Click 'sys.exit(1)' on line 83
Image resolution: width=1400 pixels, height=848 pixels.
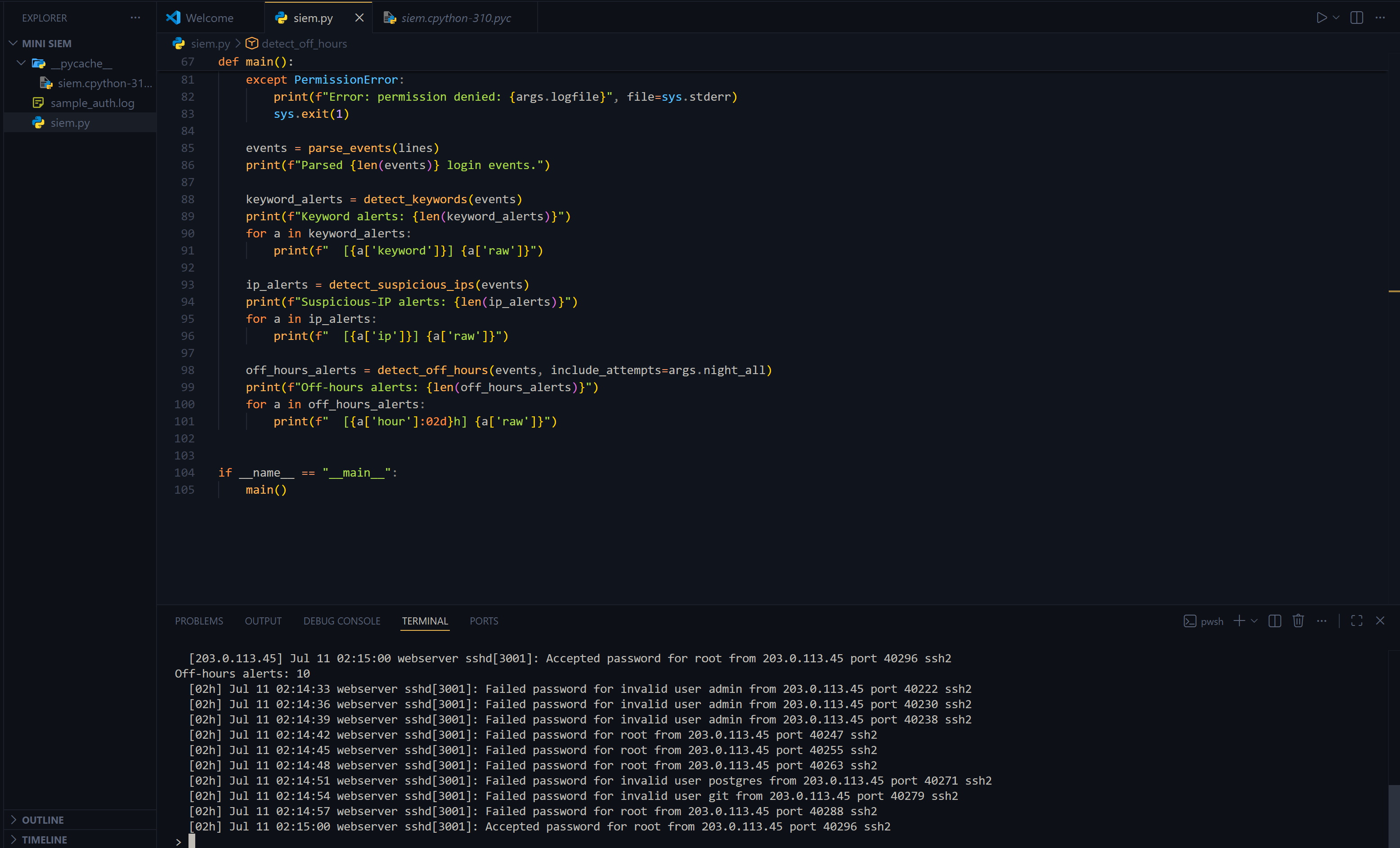pyautogui.click(x=311, y=114)
